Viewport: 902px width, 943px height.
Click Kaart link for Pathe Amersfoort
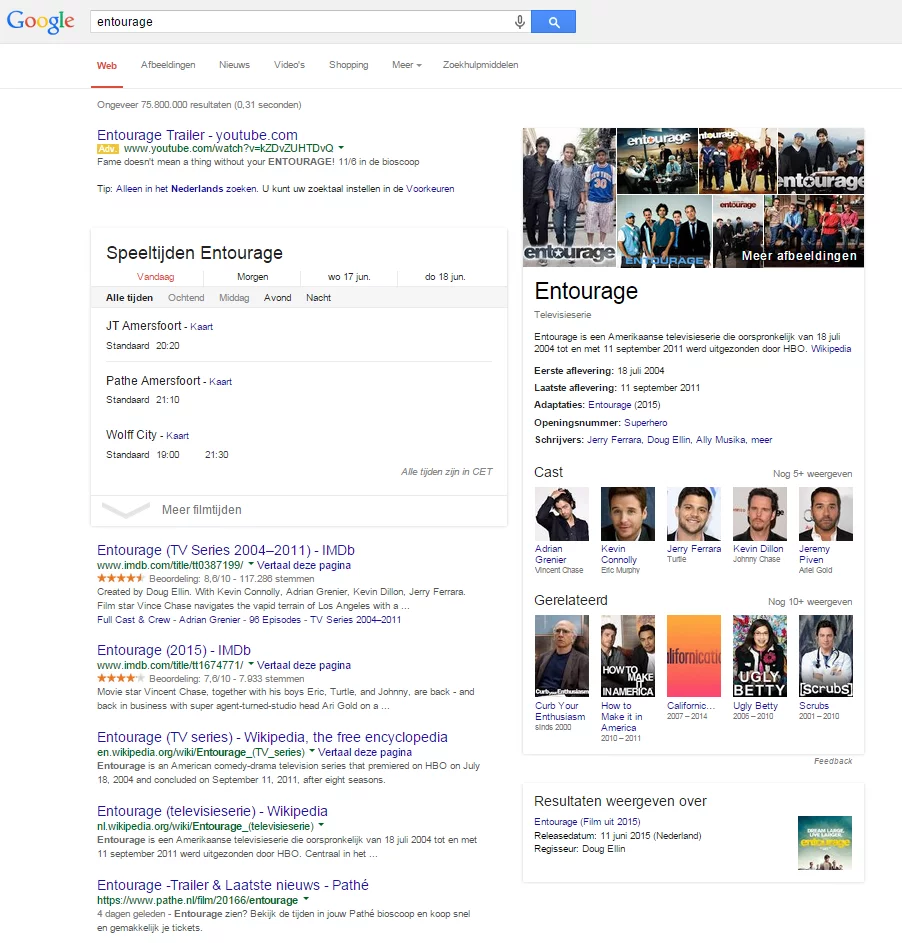click(220, 382)
